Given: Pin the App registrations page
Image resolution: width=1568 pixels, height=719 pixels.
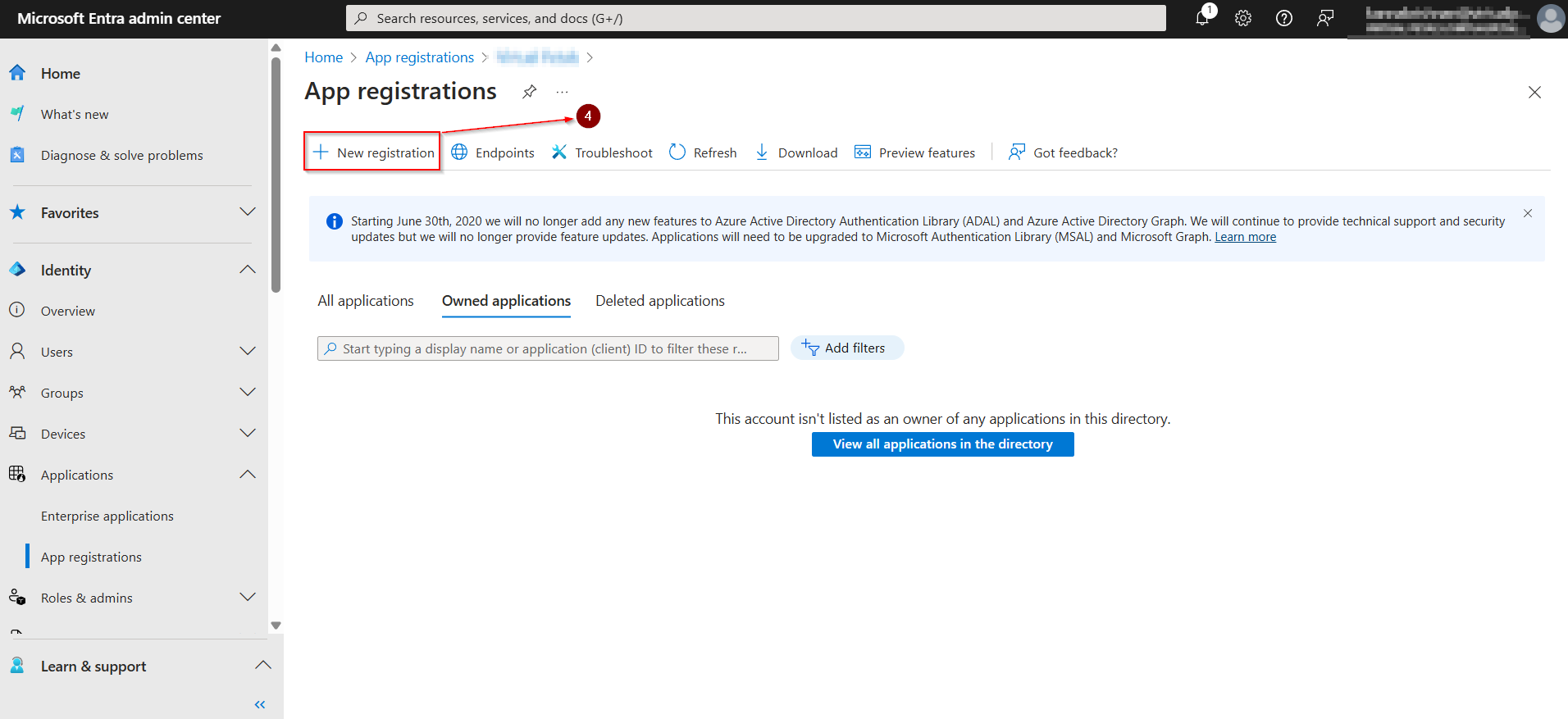Looking at the screenshot, I should pos(530,92).
